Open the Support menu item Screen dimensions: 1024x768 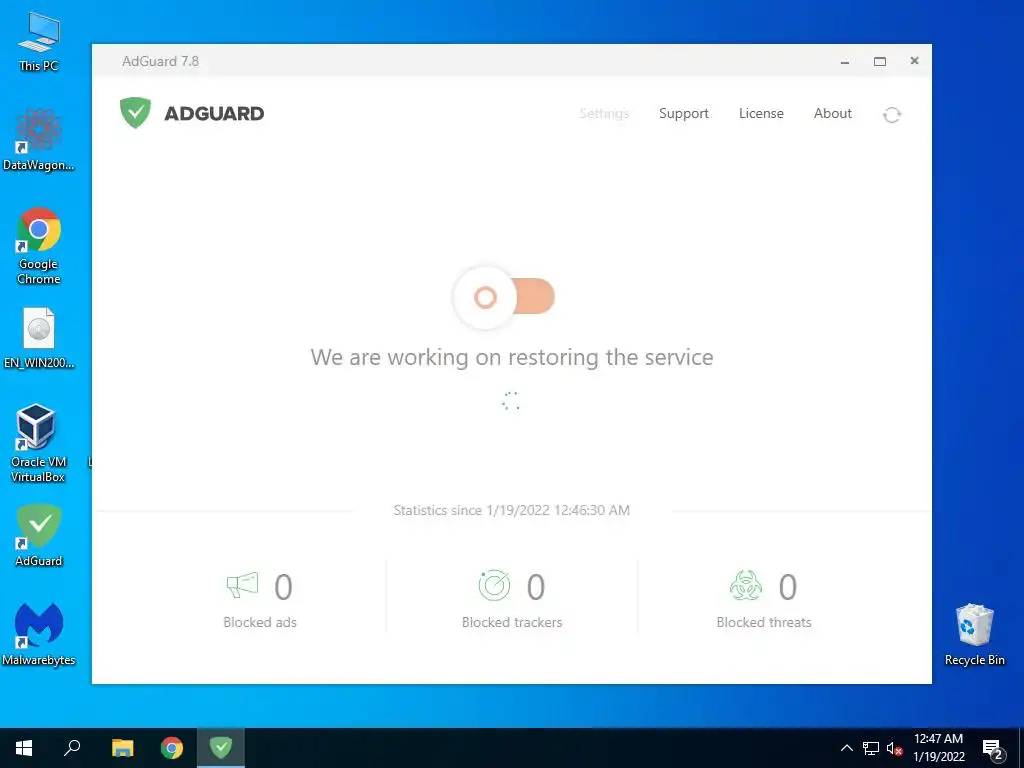684,114
